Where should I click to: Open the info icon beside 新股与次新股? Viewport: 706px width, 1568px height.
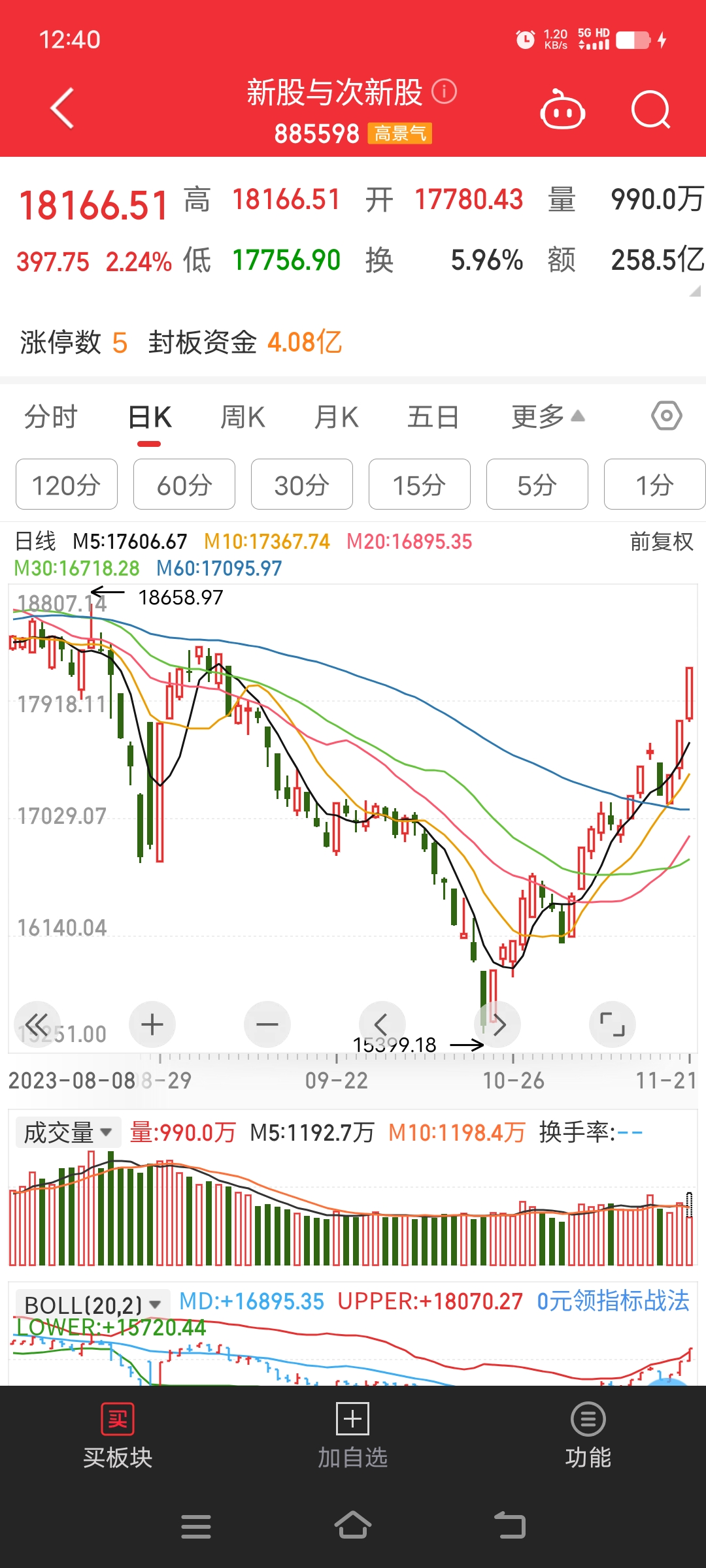(445, 91)
